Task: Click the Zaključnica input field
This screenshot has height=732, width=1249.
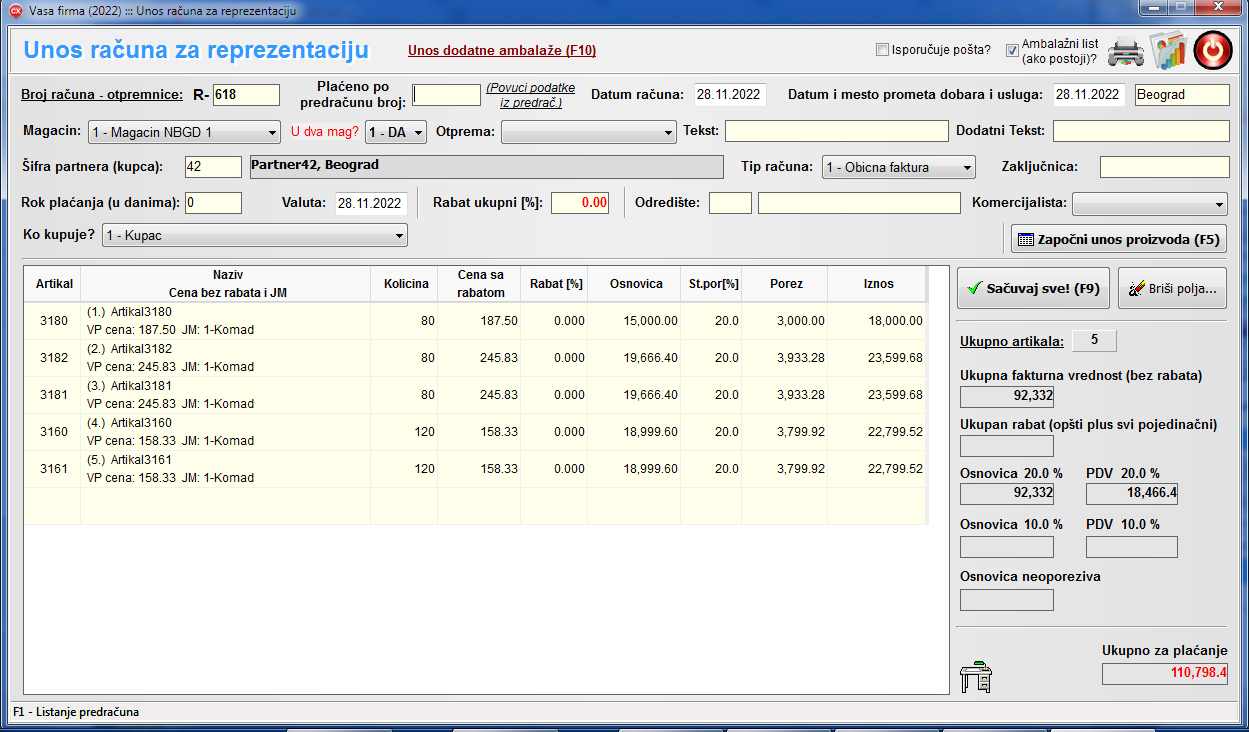Action: (1164, 167)
